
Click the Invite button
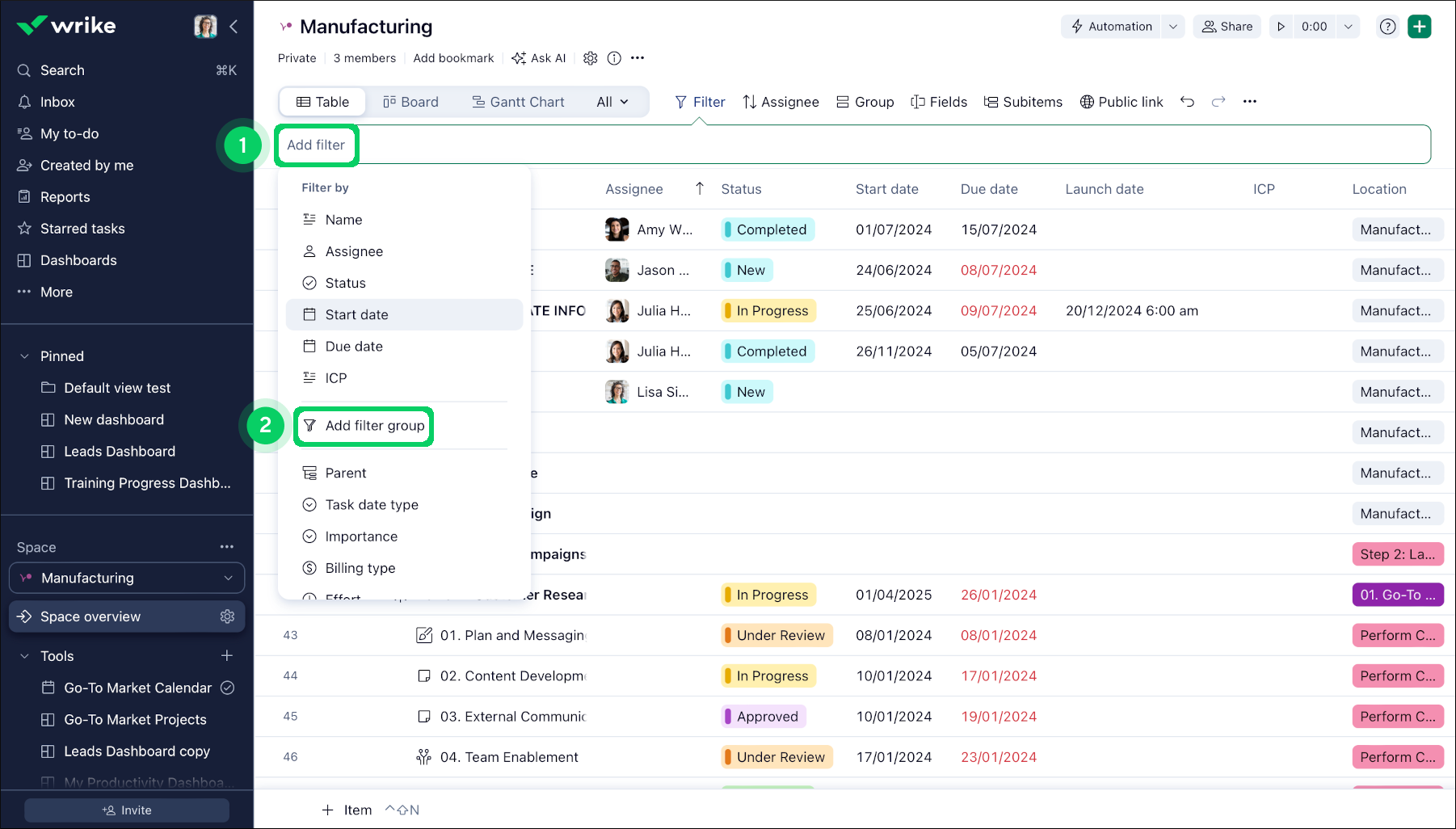coord(127,810)
